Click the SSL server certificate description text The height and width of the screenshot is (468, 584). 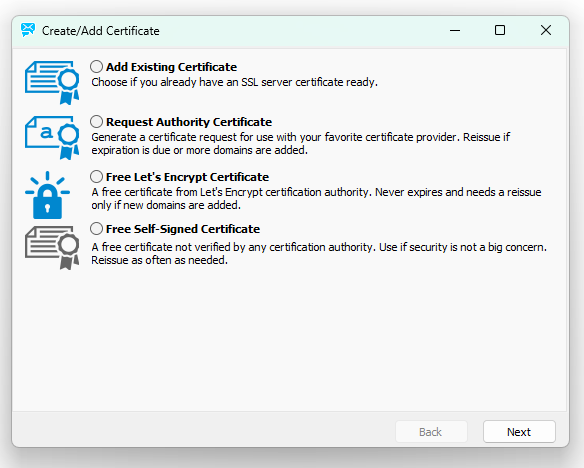[235, 82]
